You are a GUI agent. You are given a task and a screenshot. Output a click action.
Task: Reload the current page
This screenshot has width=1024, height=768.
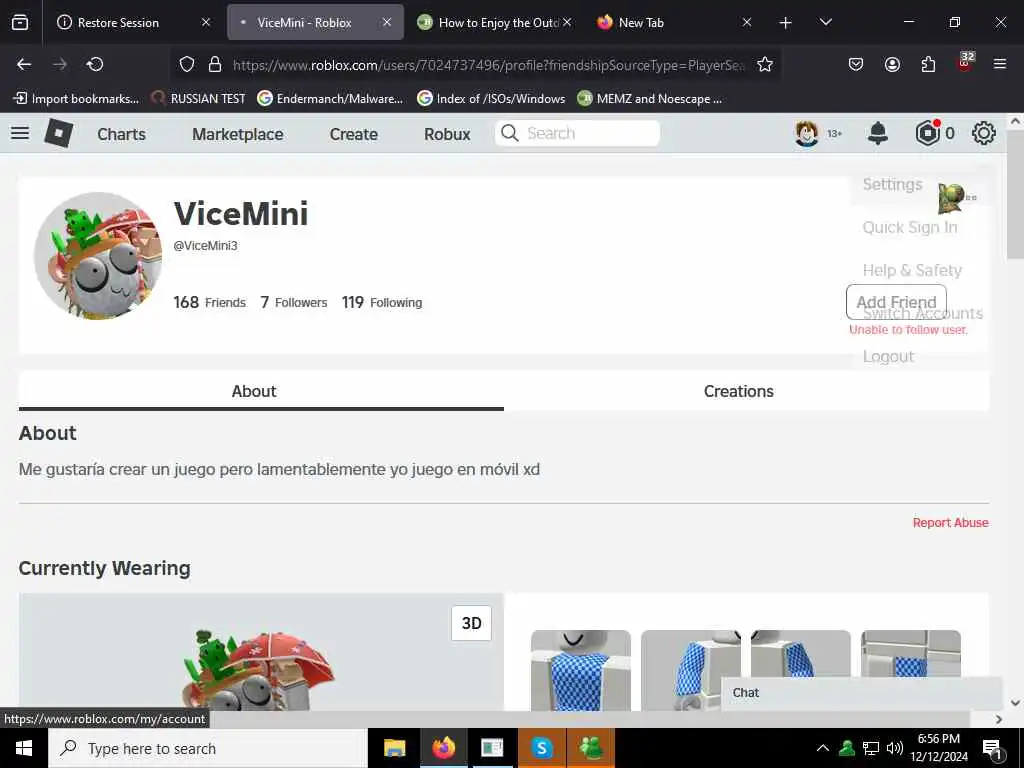click(x=95, y=64)
